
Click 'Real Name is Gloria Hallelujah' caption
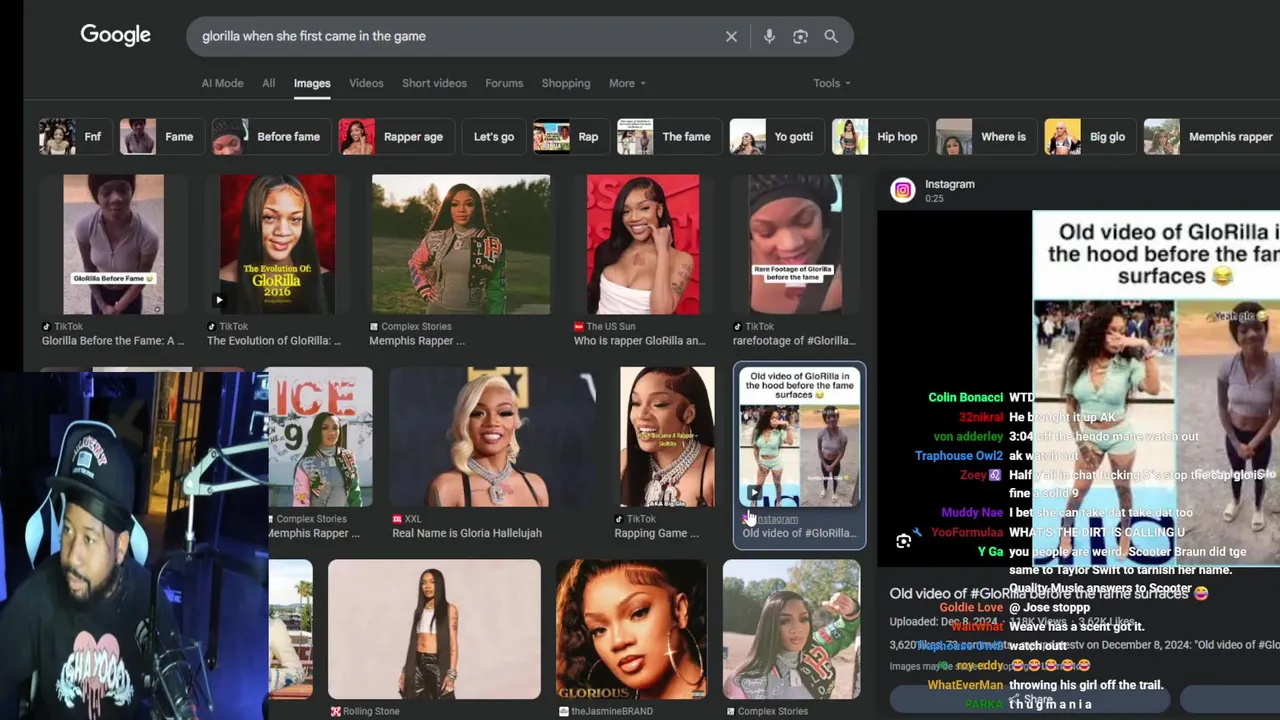[x=467, y=533]
